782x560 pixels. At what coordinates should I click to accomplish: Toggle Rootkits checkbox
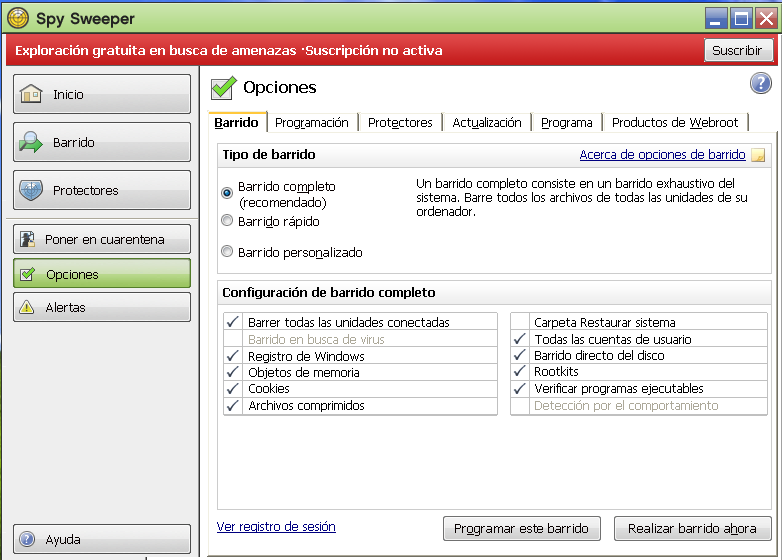coord(520,372)
